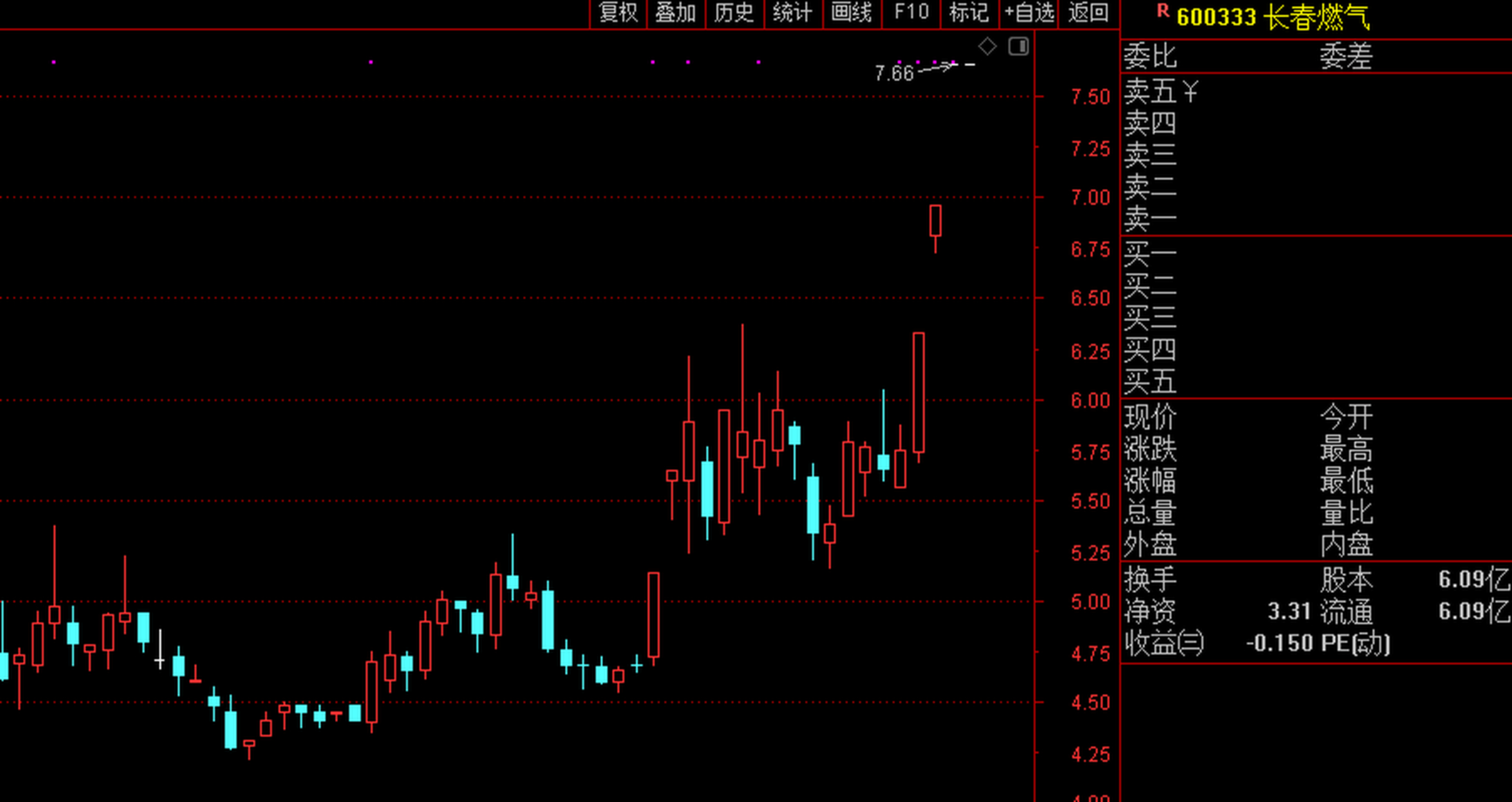1512x802 pixels.
Task: Click the 最低 label
Action: tap(1346, 481)
